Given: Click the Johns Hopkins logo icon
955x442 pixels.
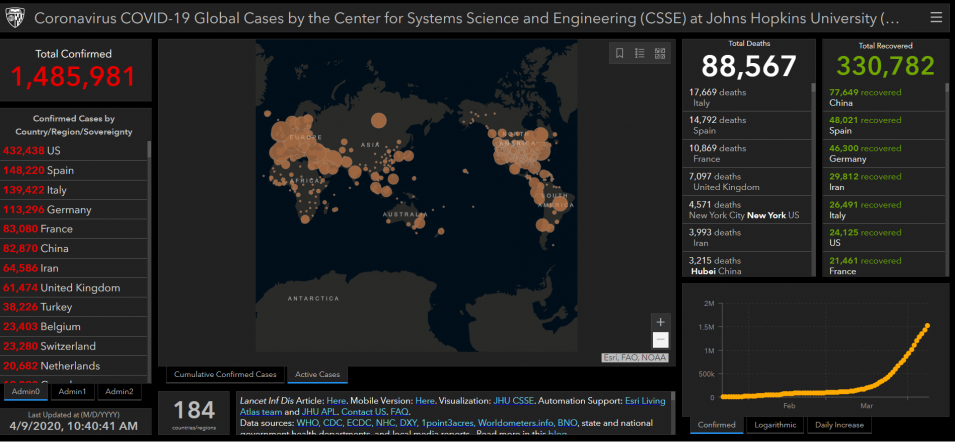Looking at the screenshot, I should coord(17,18).
